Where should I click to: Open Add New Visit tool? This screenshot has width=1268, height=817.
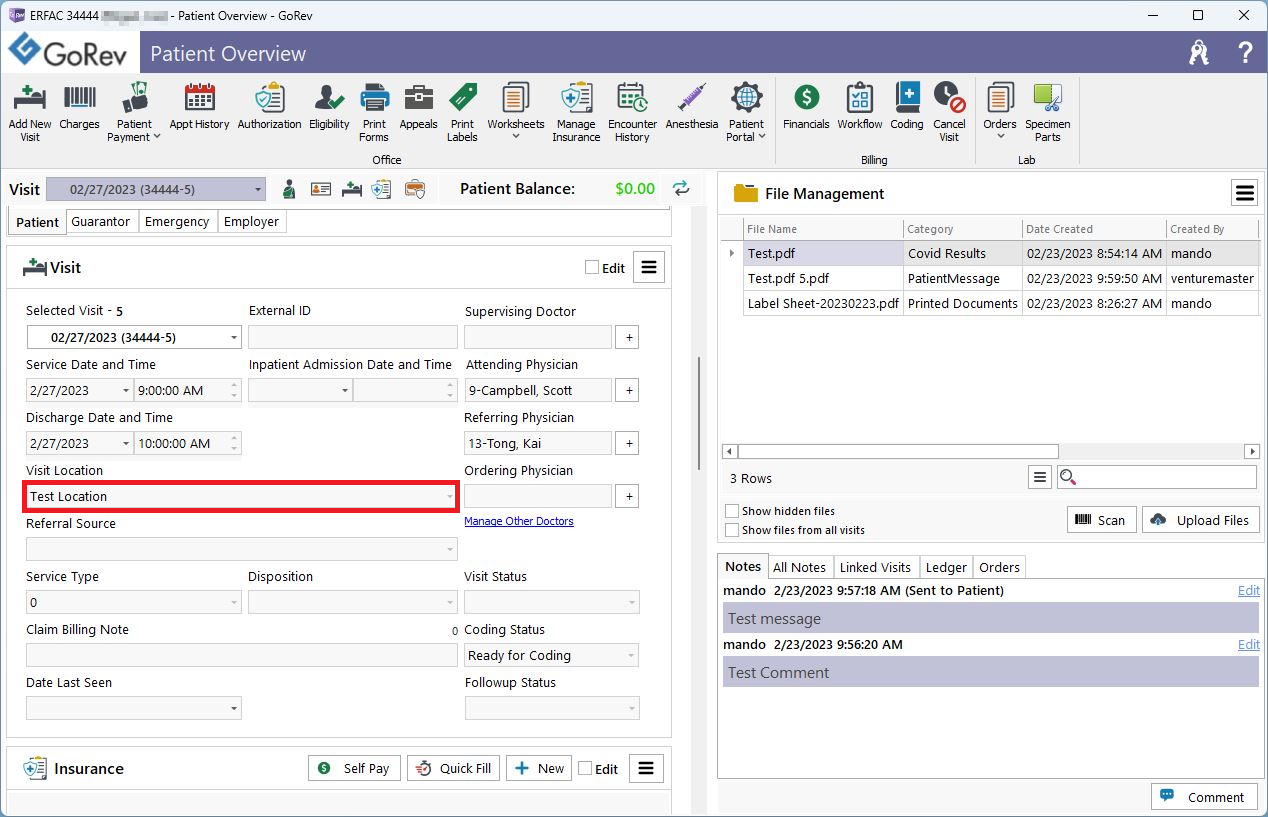(30, 112)
